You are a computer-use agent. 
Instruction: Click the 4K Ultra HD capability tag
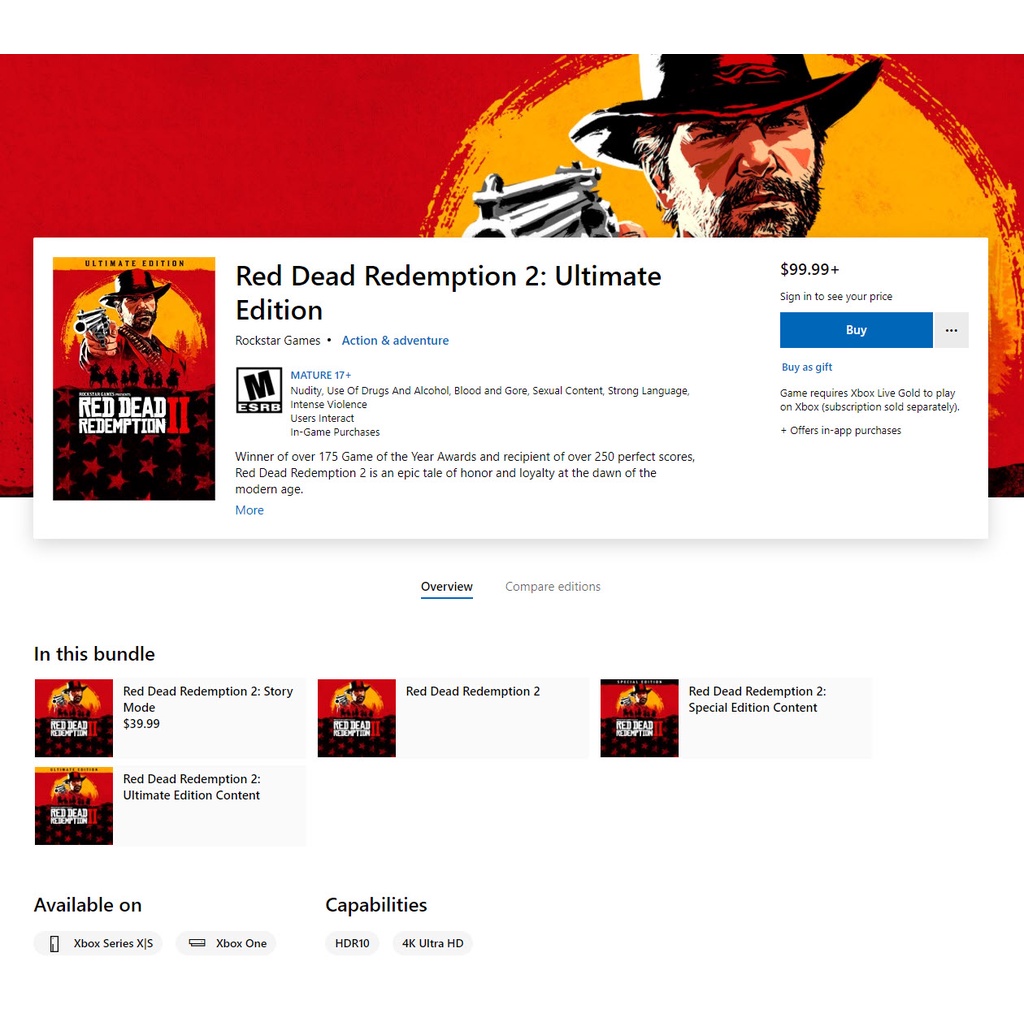click(432, 943)
